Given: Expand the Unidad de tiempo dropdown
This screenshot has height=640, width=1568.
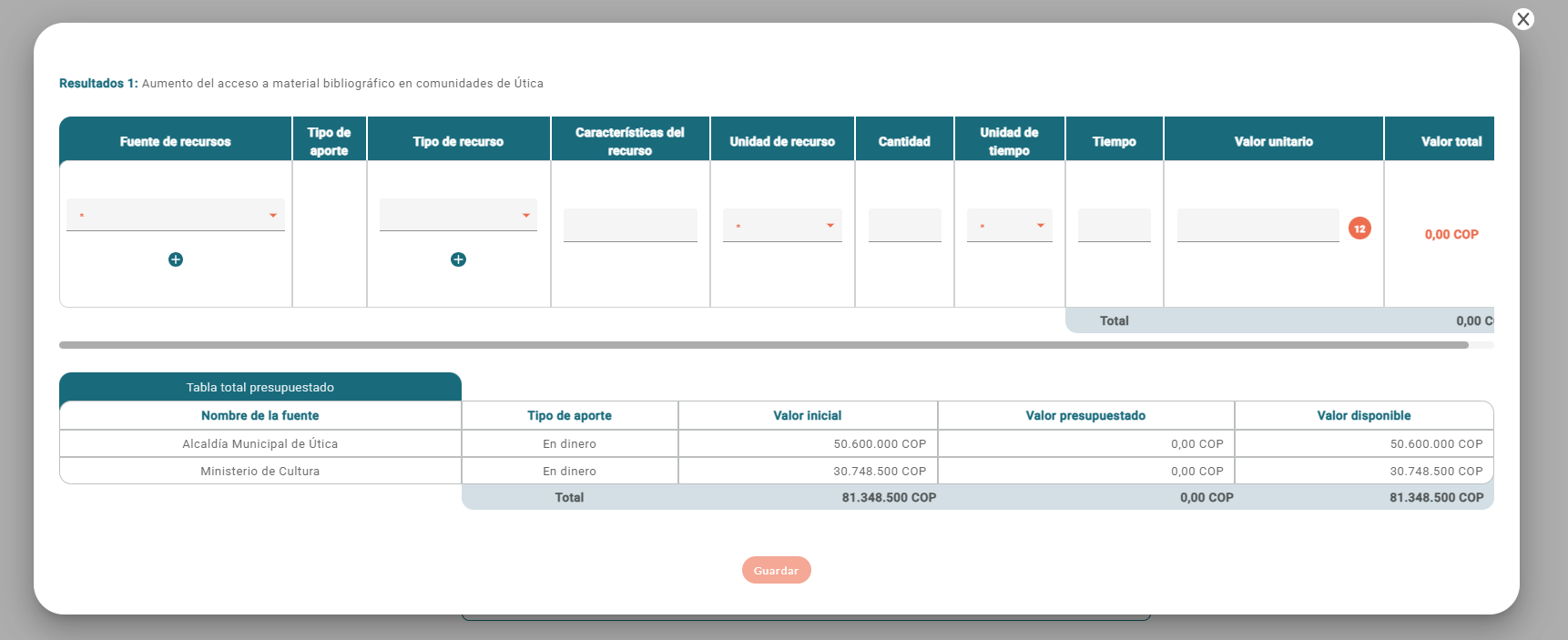Looking at the screenshot, I should (x=1009, y=226).
